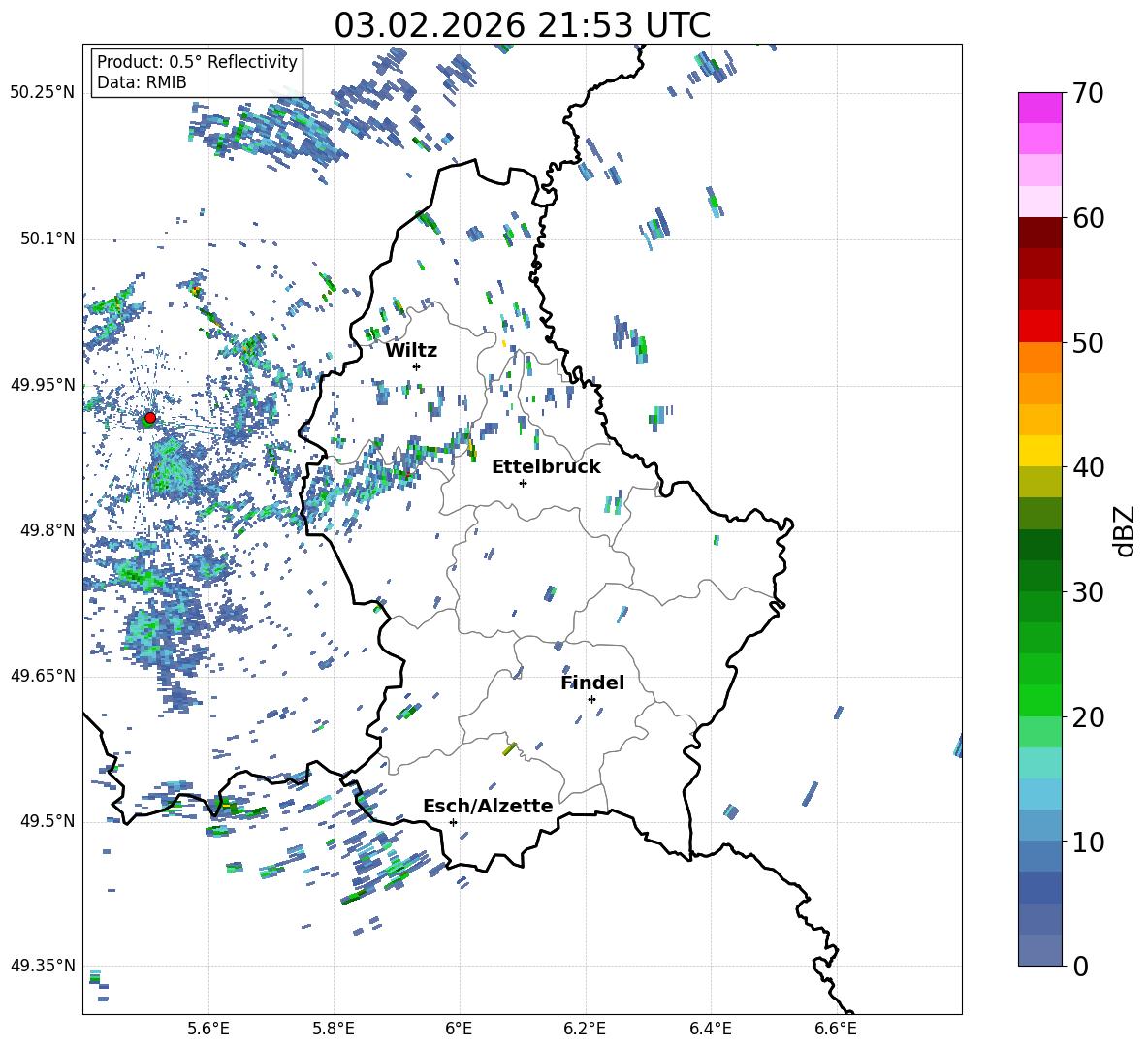The image size is (1148, 1048).
Task: Pick the yellow colorbar swatch at 40 dBZ
Action: 1040,450
